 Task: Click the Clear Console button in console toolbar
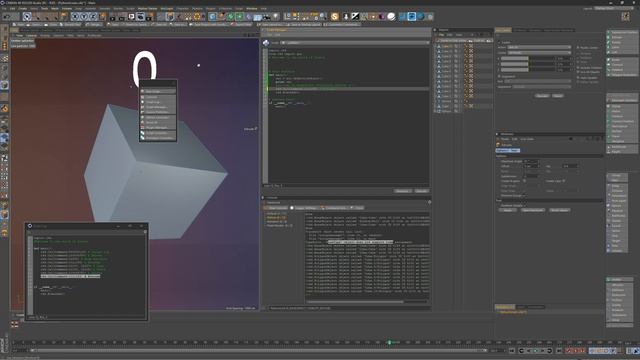pos(277,208)
